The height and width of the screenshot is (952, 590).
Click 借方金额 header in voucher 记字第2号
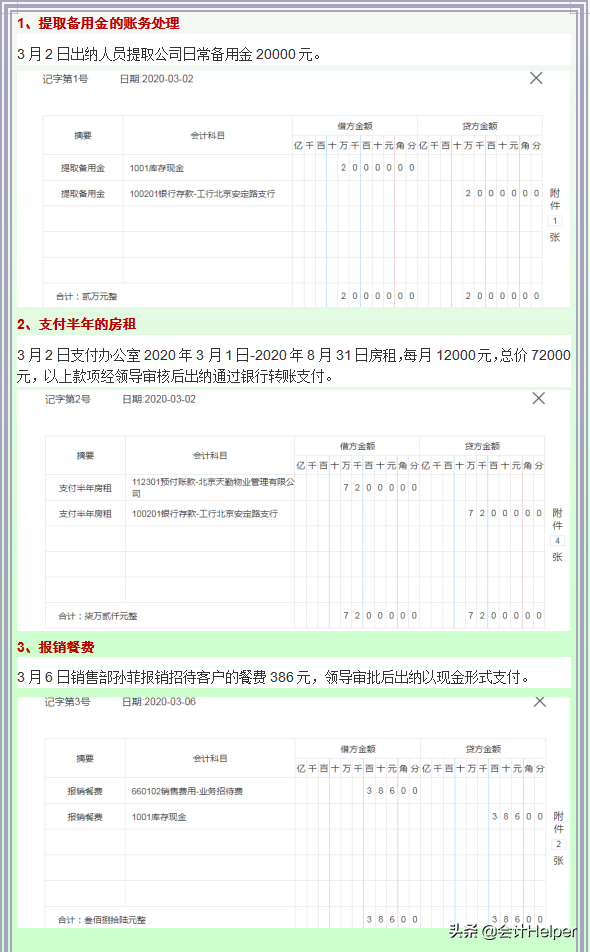tap(358, 446)
